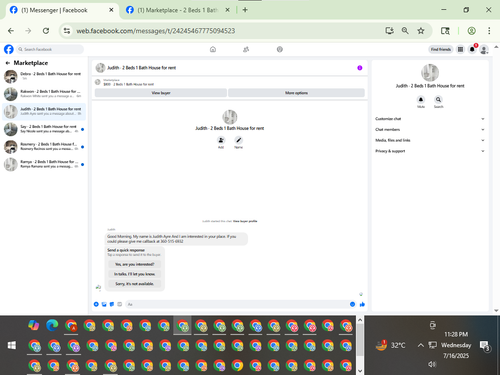Open Say's unread house rental chat
500x375 pixels.
(x=44, y=129)
